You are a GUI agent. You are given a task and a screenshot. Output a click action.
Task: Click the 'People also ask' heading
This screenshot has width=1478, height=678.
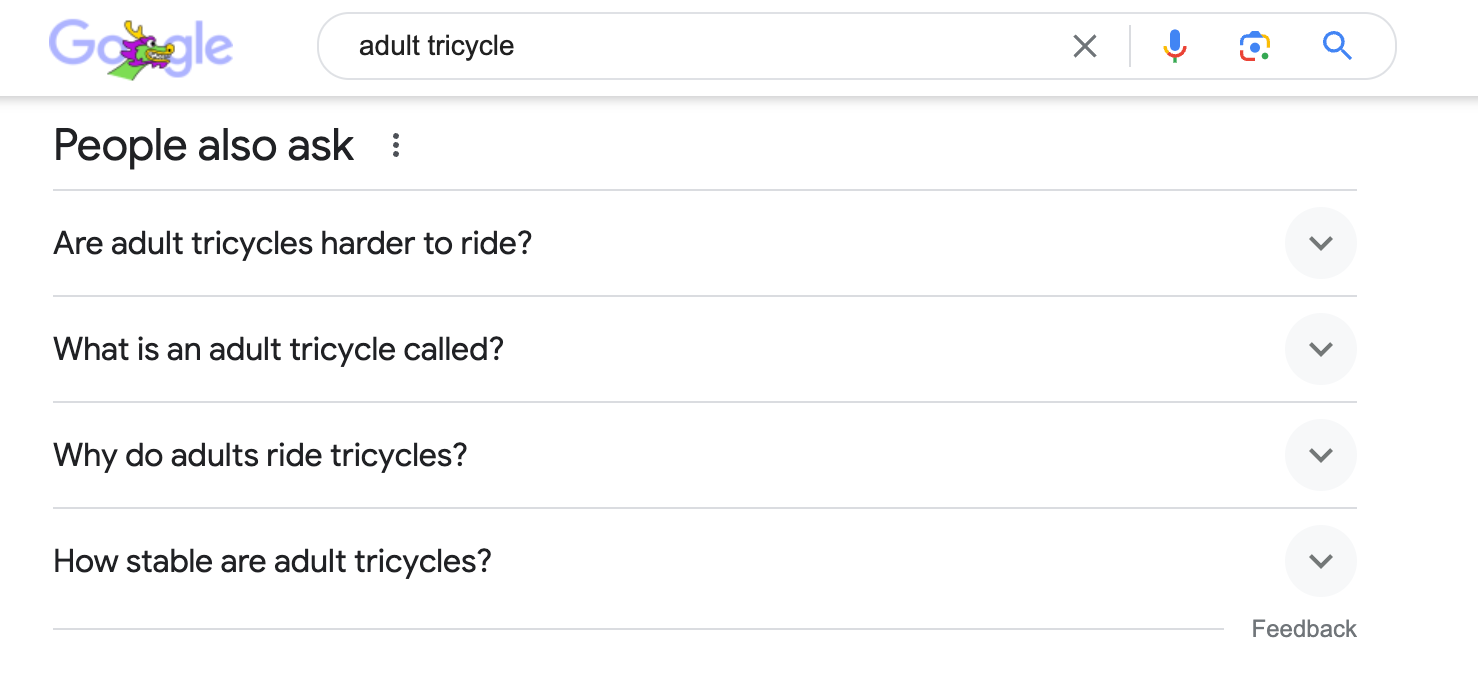[203, 146]
